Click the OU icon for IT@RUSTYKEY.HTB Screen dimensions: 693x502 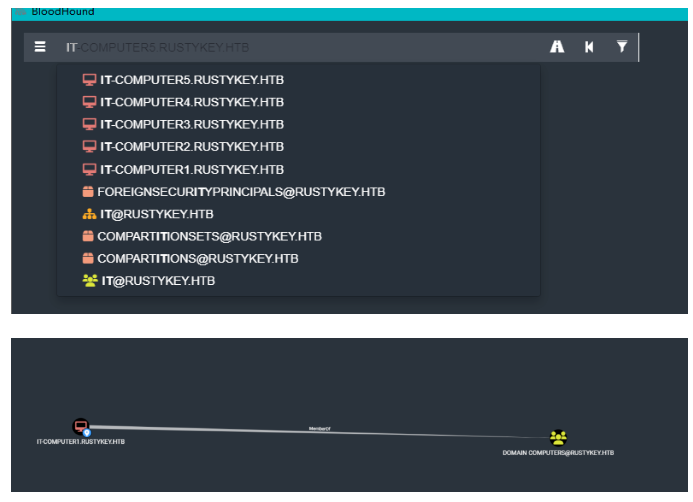89,214
